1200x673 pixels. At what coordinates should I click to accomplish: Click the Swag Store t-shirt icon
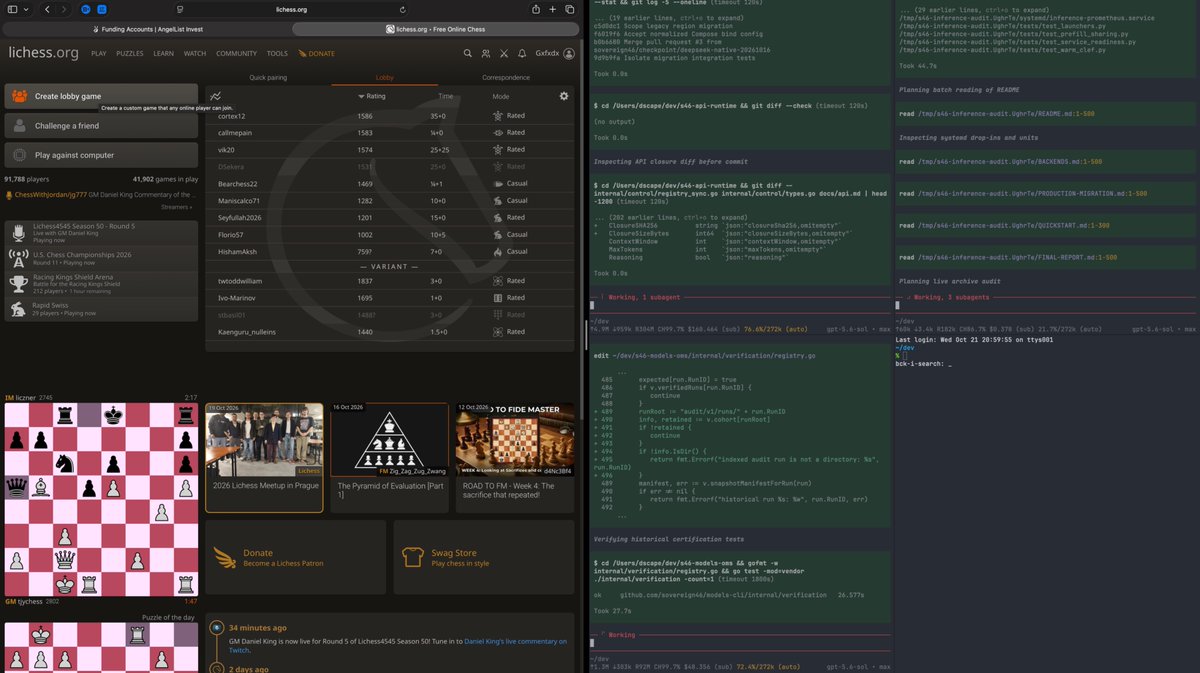click(413, 557)
